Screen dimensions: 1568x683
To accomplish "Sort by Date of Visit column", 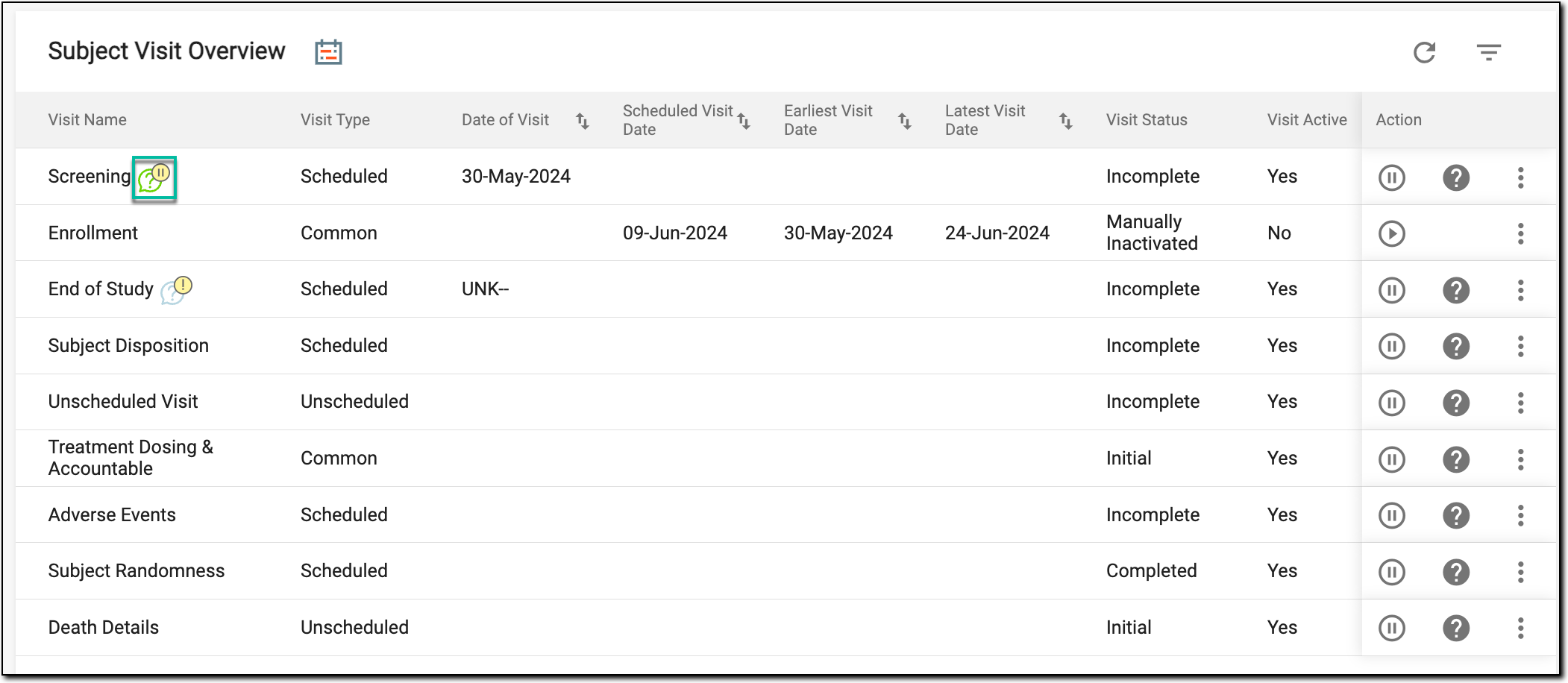I will (583, 120).
